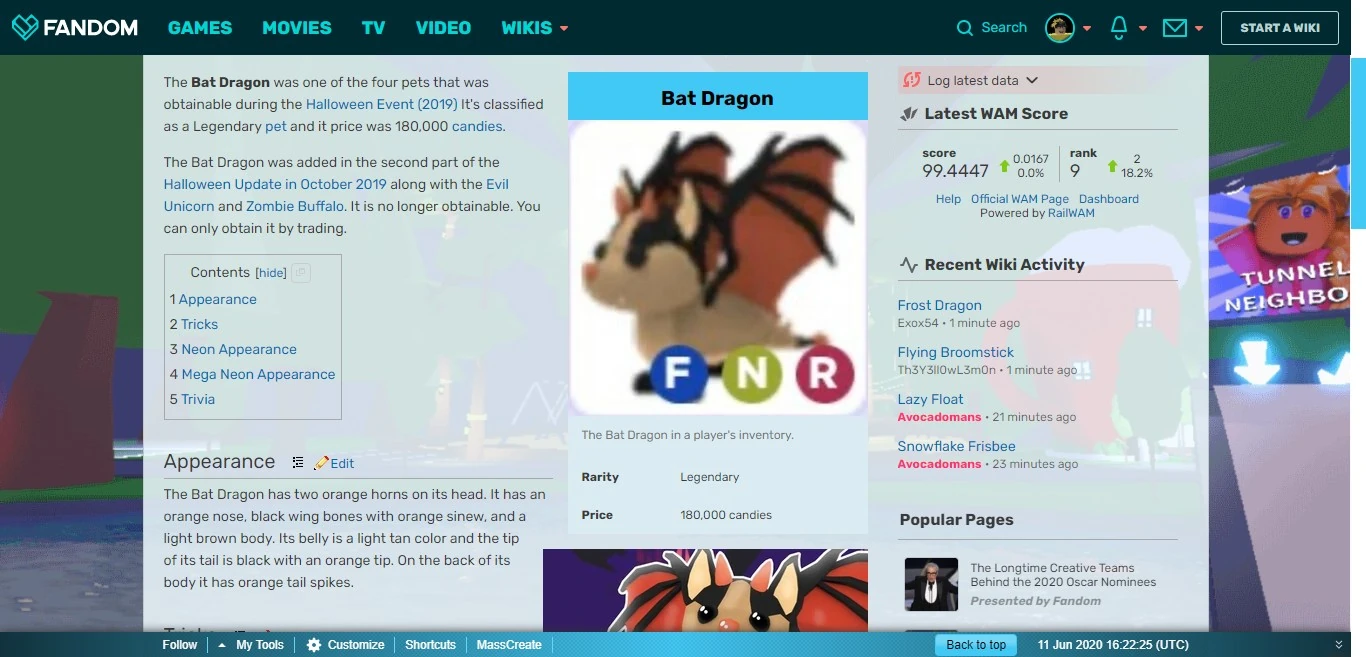This screenshot has width=1366, height=657.
Task: Click the Customize gear icon in bottom toolbar
Action: tap(314, 645)
